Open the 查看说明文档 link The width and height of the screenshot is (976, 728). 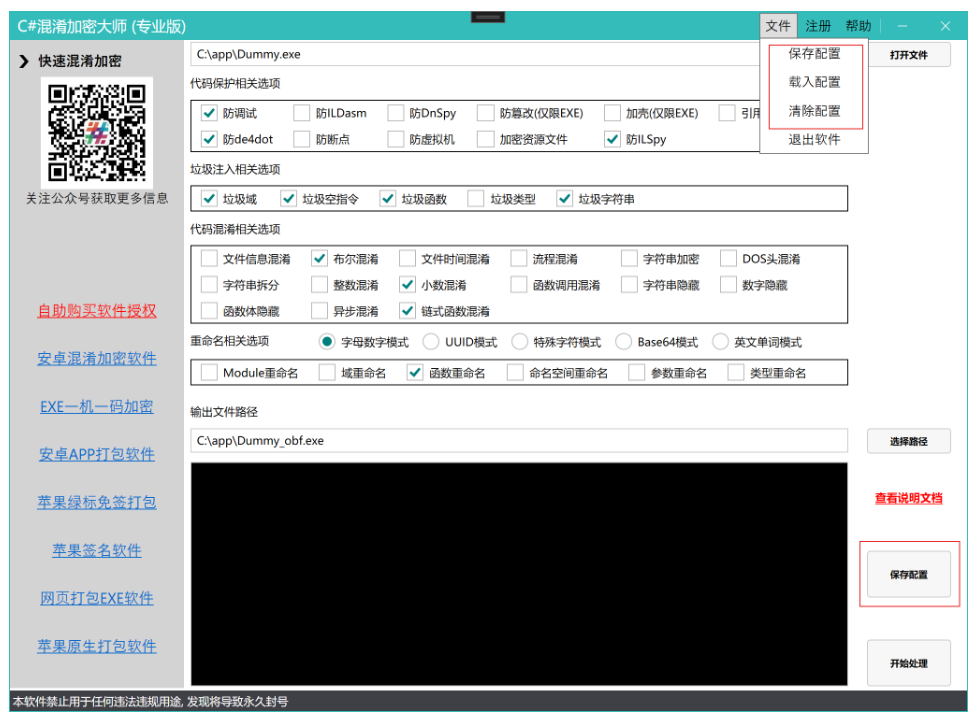coord(908,498)
